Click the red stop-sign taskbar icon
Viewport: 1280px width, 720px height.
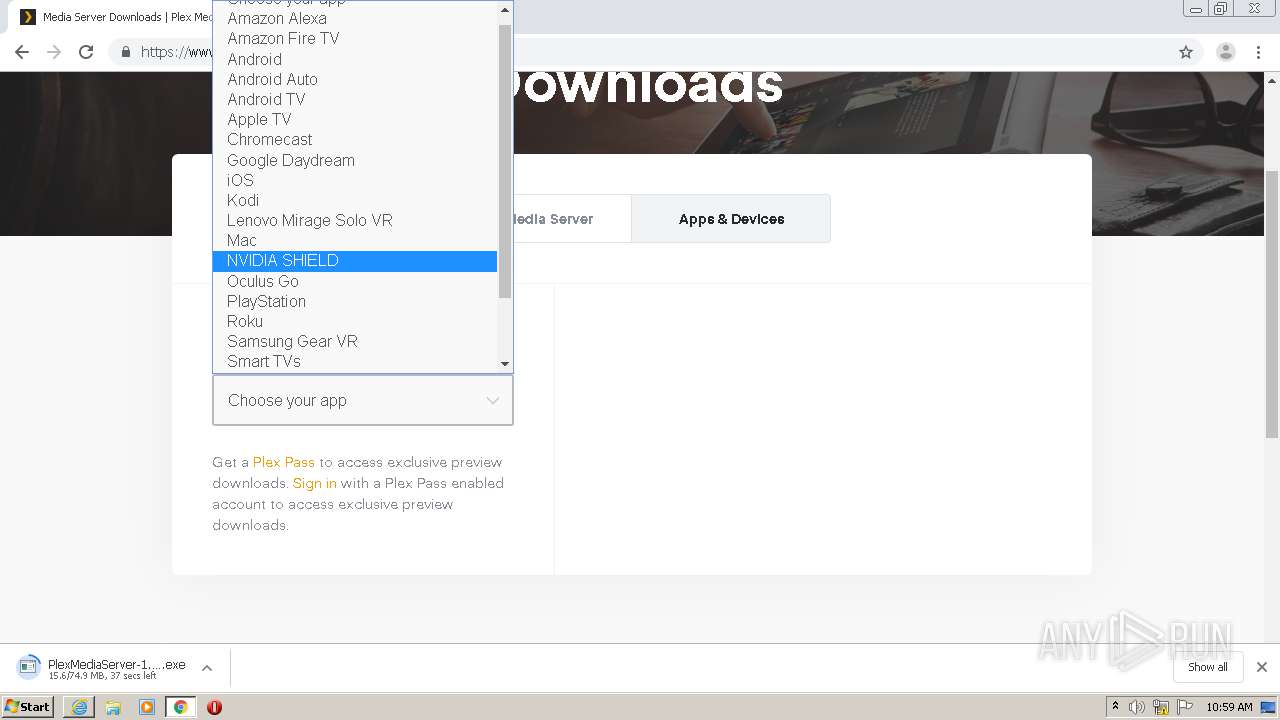click(x=214, y=707)
